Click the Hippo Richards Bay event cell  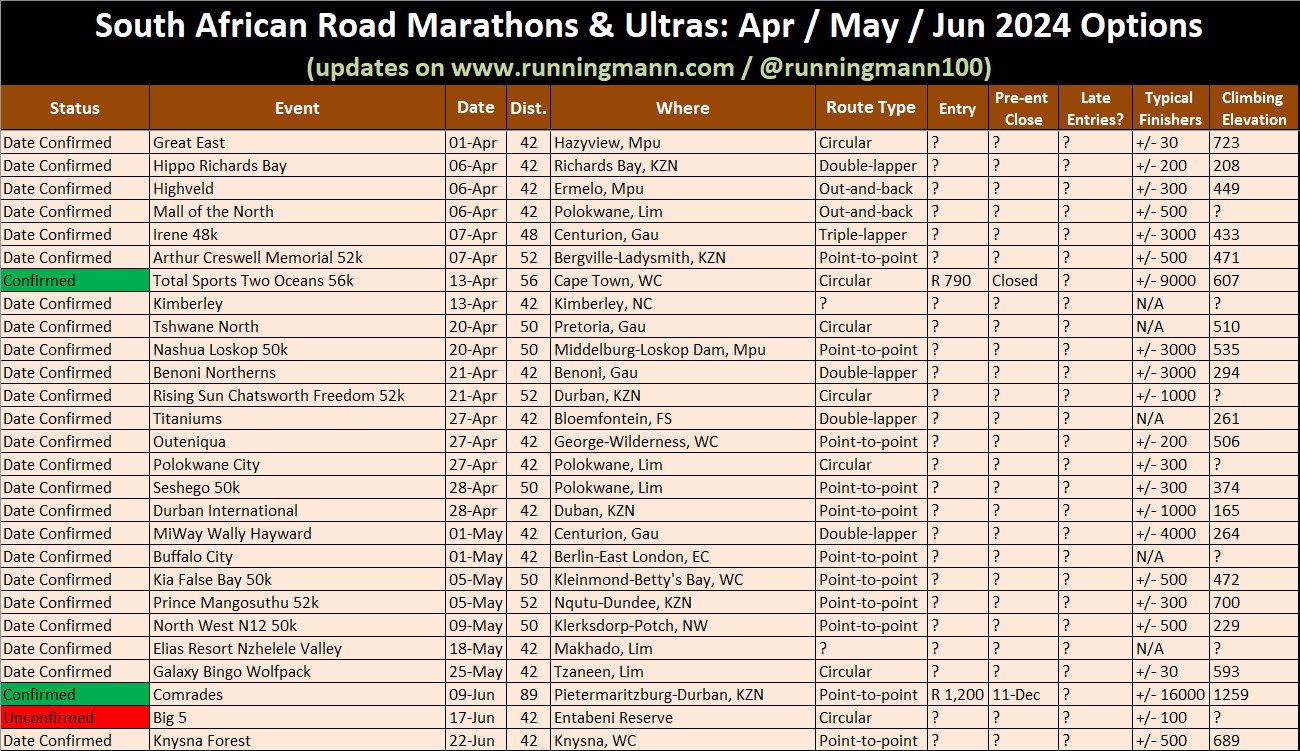click(297, 166)
